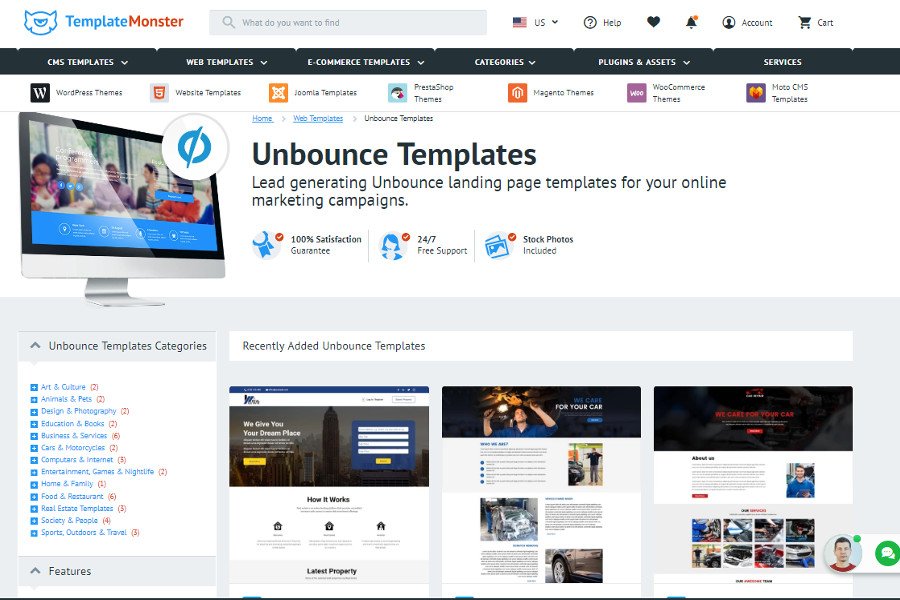Click the chat agent avatar
The width and height of the screenshot is (900, 600).
(x=843, y=553)
